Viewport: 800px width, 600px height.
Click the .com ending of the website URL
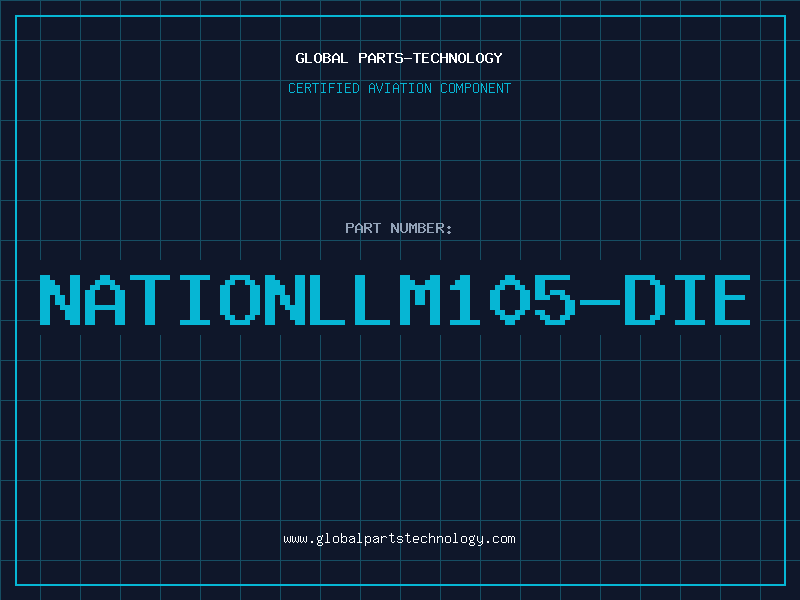[x=499, y=539]
